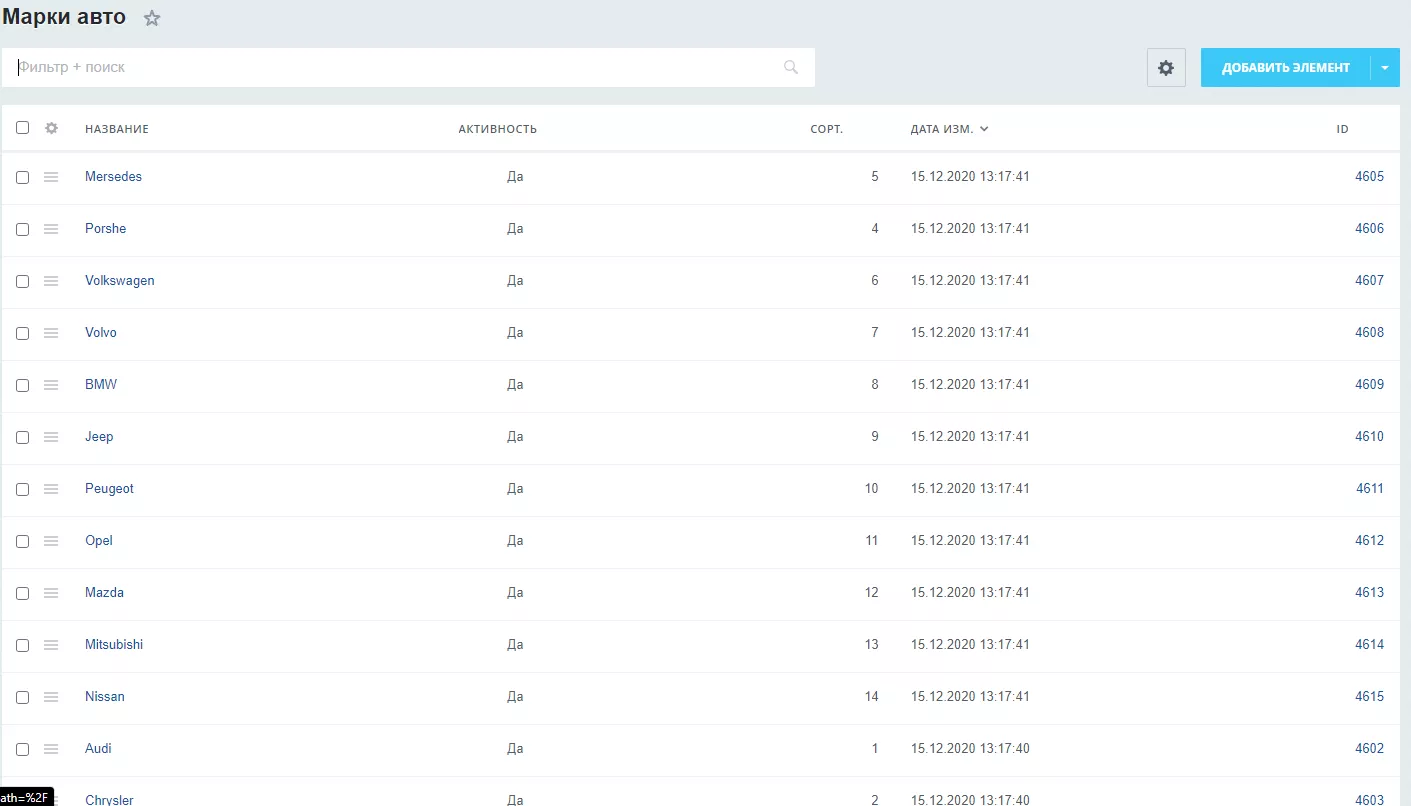Check the Mitsubishi row checkbox

pyautogui.click(x=22, y=645)
